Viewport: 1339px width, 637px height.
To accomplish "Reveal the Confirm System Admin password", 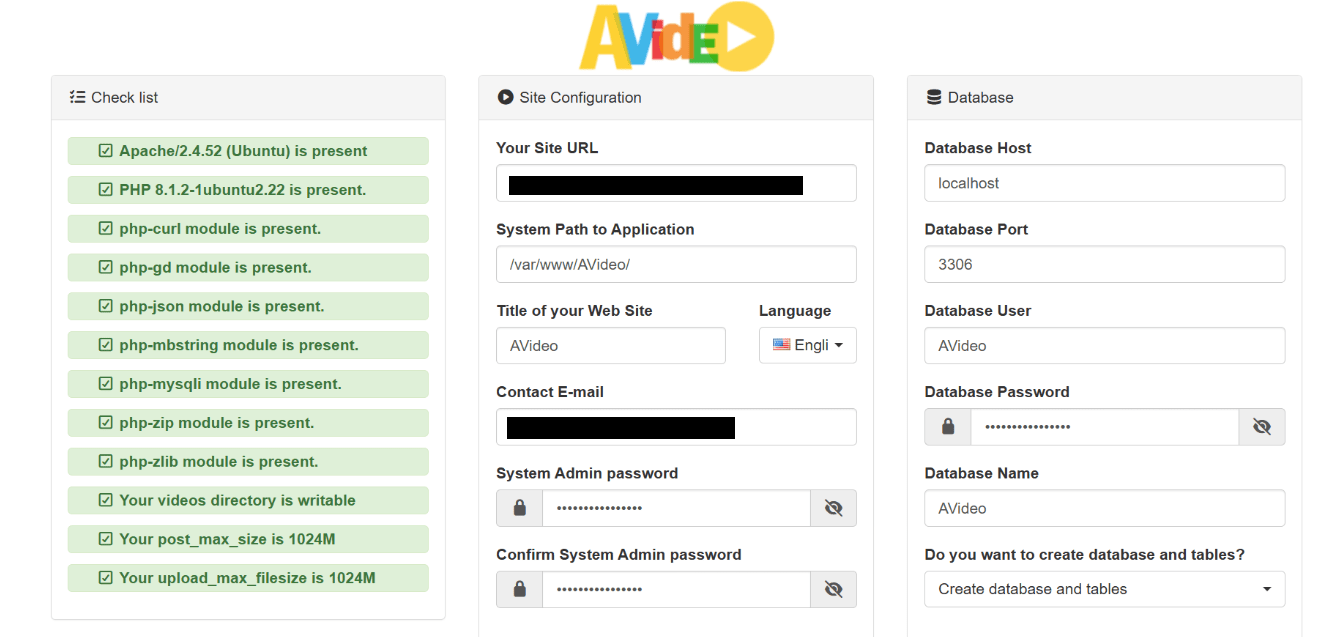I will coord(833,589).
